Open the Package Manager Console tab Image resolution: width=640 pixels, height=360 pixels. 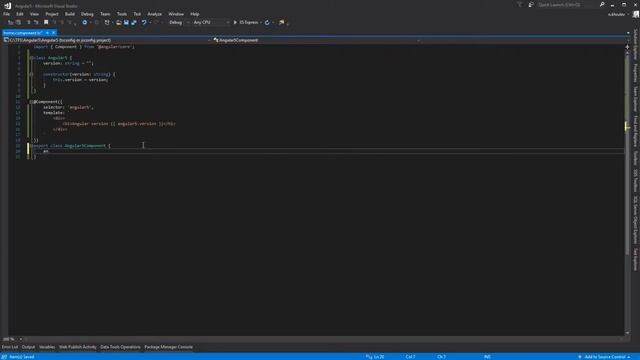pos(169,347)
